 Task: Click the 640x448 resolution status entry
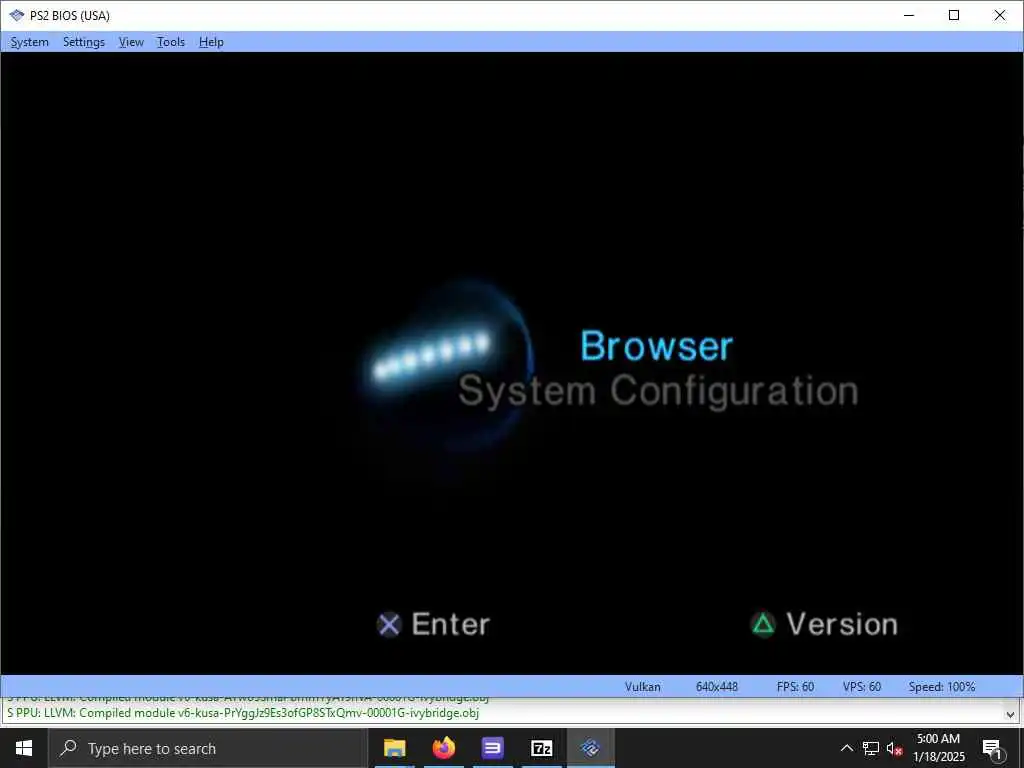click(716, 686)
